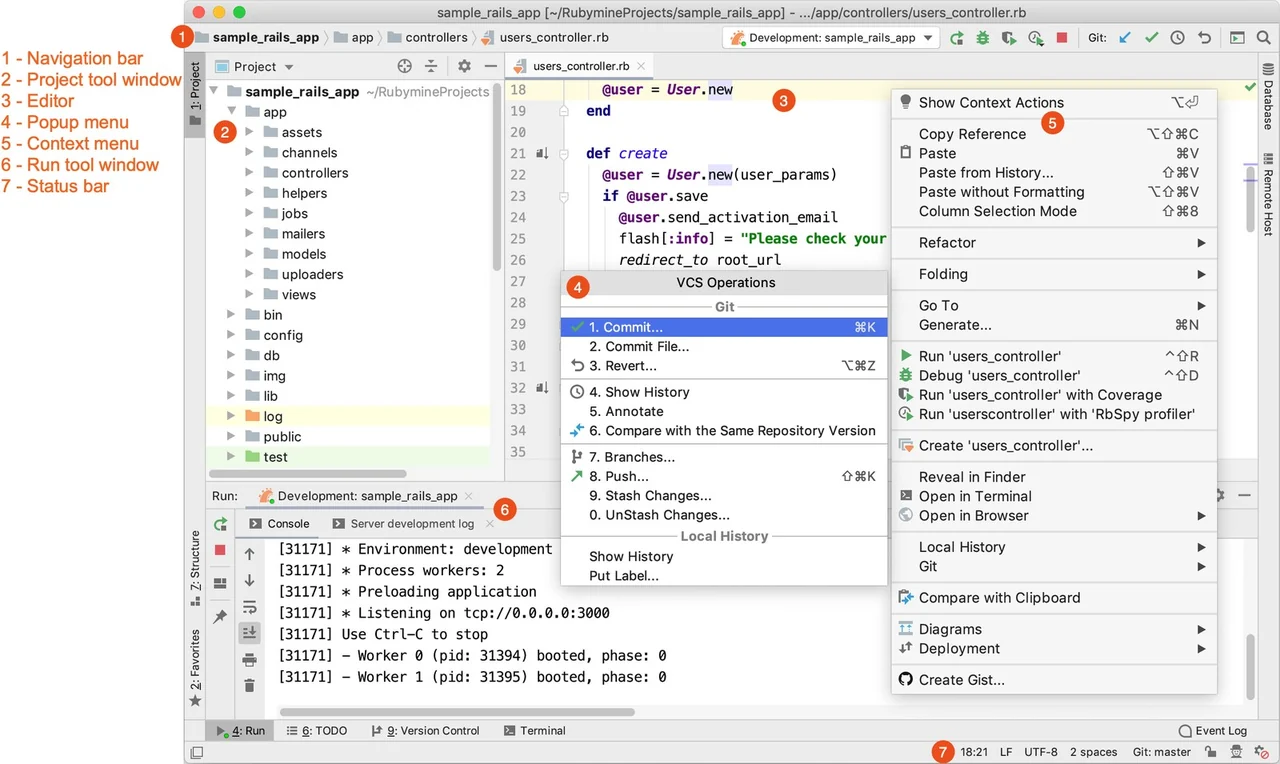The height and width of the screenshot is (764, 1280).
Task: Clear the console with the trash icon
Action: coord(249,685)
